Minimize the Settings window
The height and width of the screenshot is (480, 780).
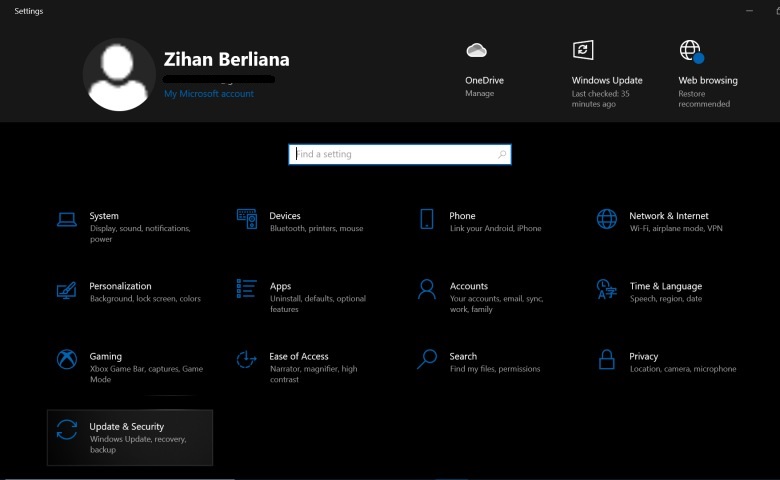point(749,11)
